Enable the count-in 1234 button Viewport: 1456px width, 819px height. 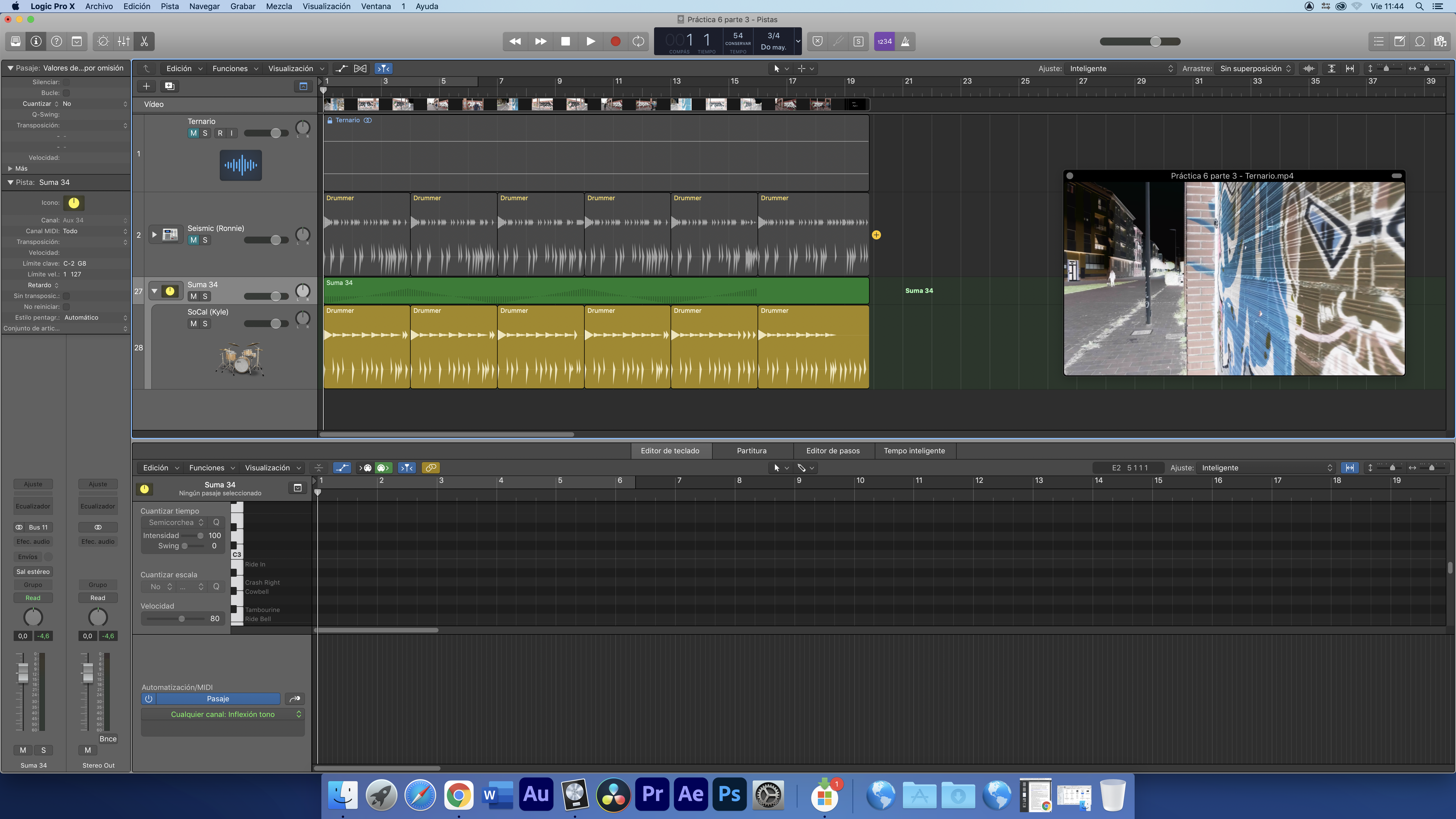click(884, 41)
